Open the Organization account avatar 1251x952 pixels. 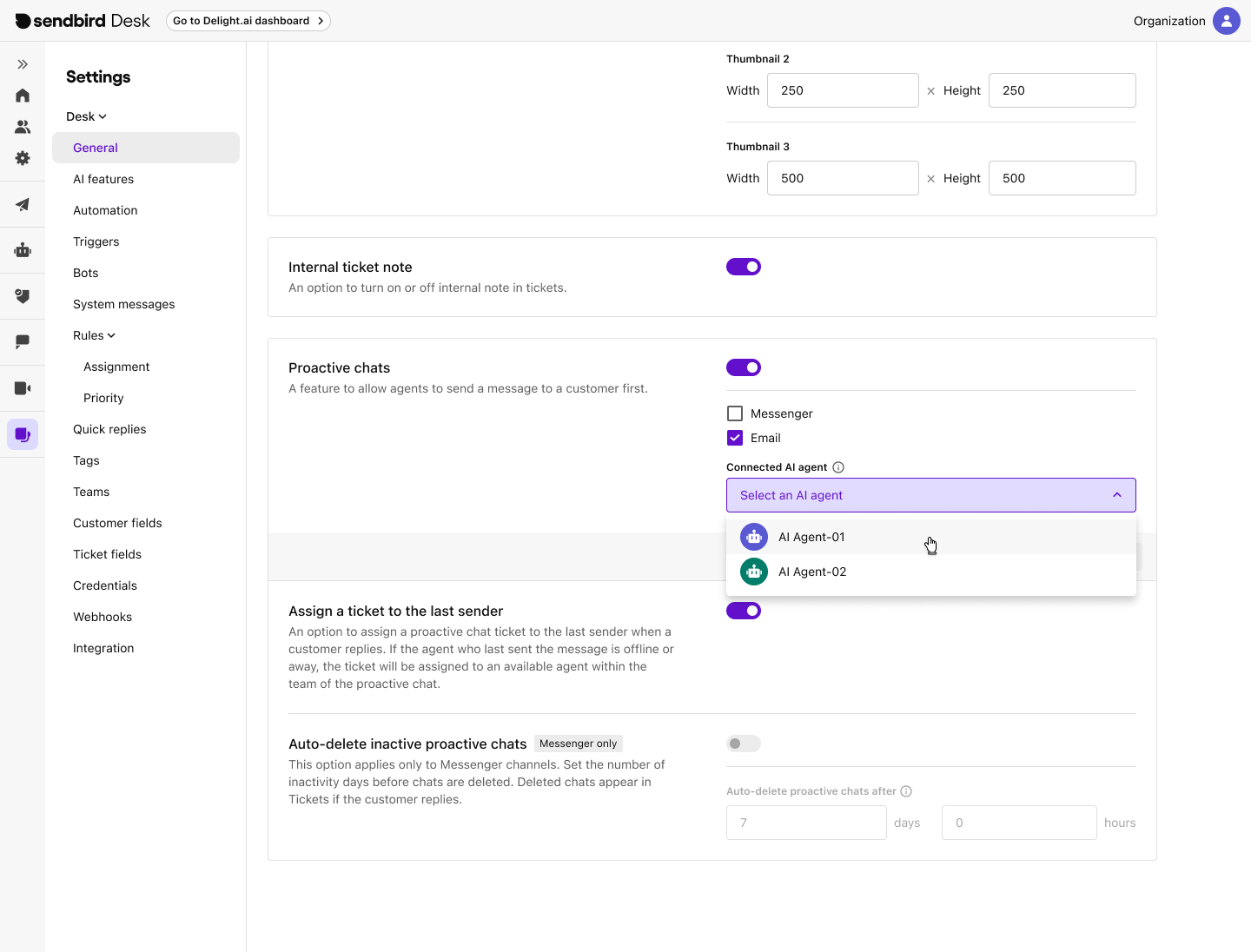(x=1227, y=20)
